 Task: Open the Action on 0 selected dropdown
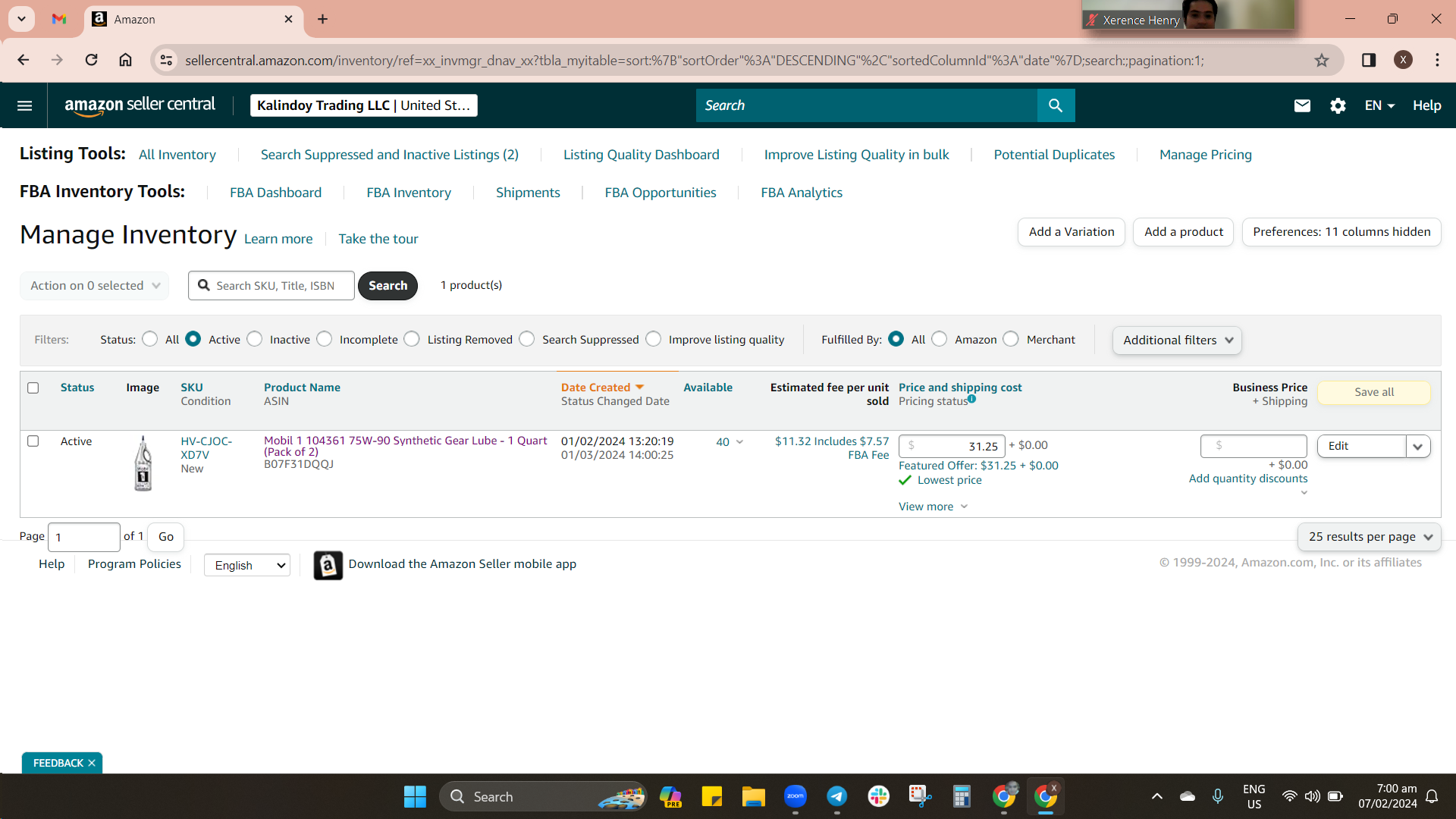tap(95, 286)
